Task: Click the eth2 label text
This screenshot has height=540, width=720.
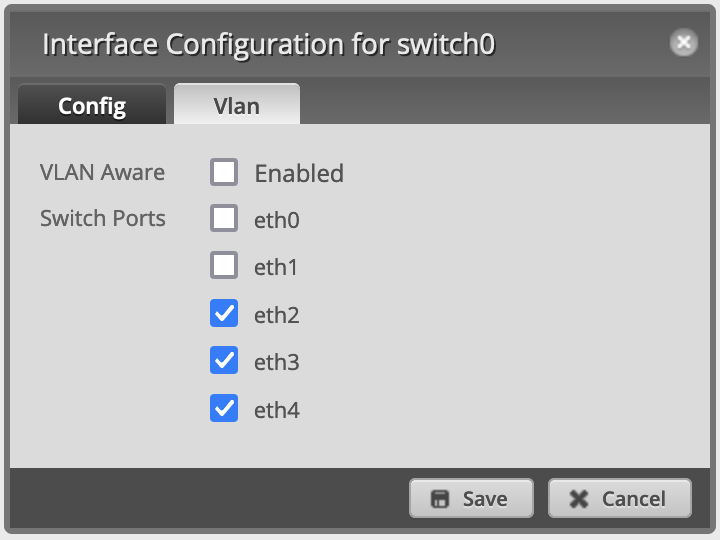Action: pos(277,315)
